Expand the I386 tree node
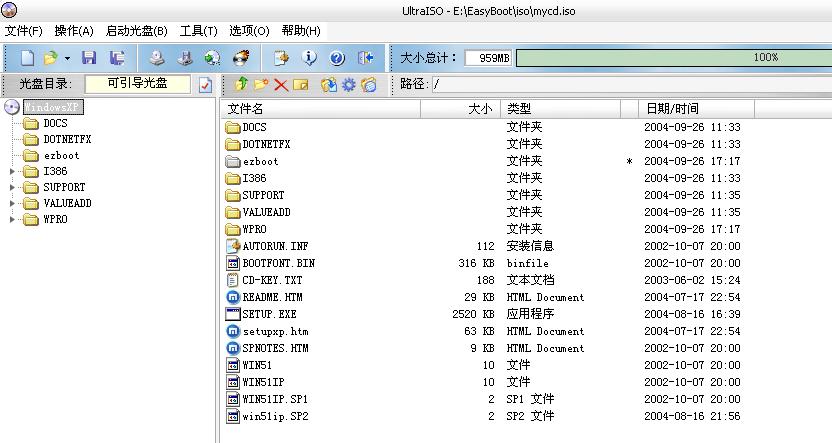 point(12,171)
